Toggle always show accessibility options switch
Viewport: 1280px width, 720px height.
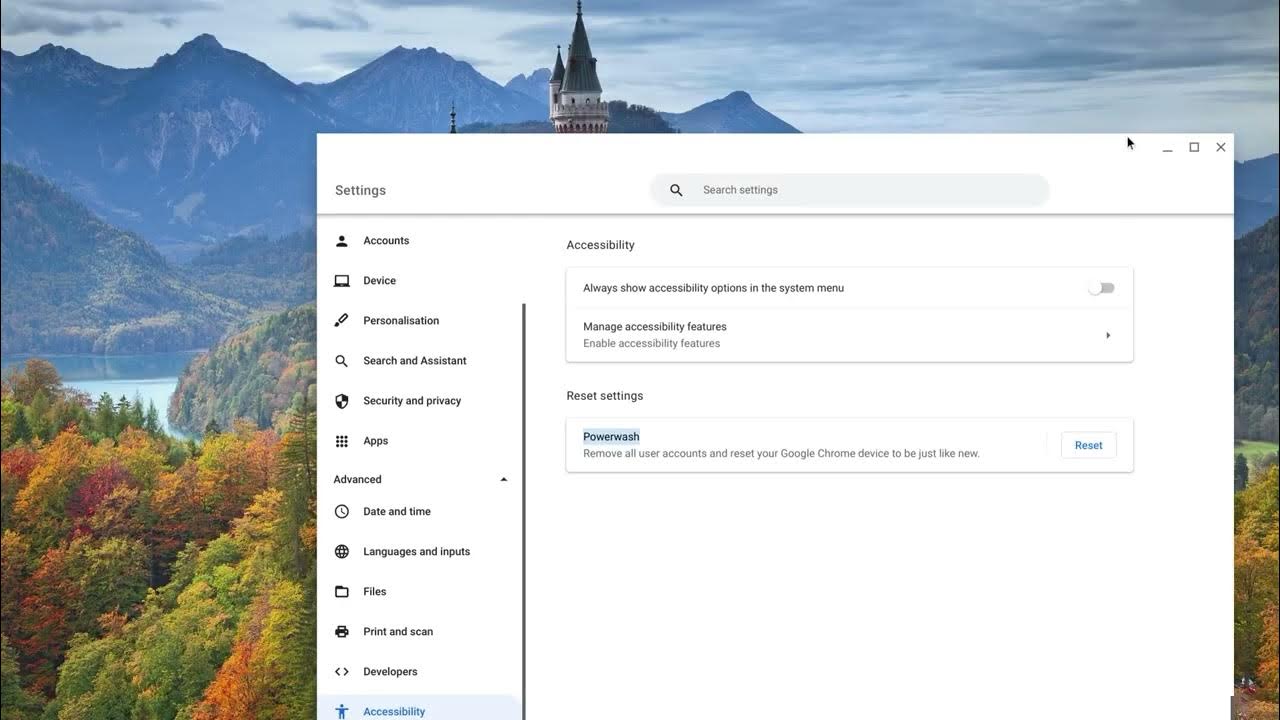click(1101, 288)
